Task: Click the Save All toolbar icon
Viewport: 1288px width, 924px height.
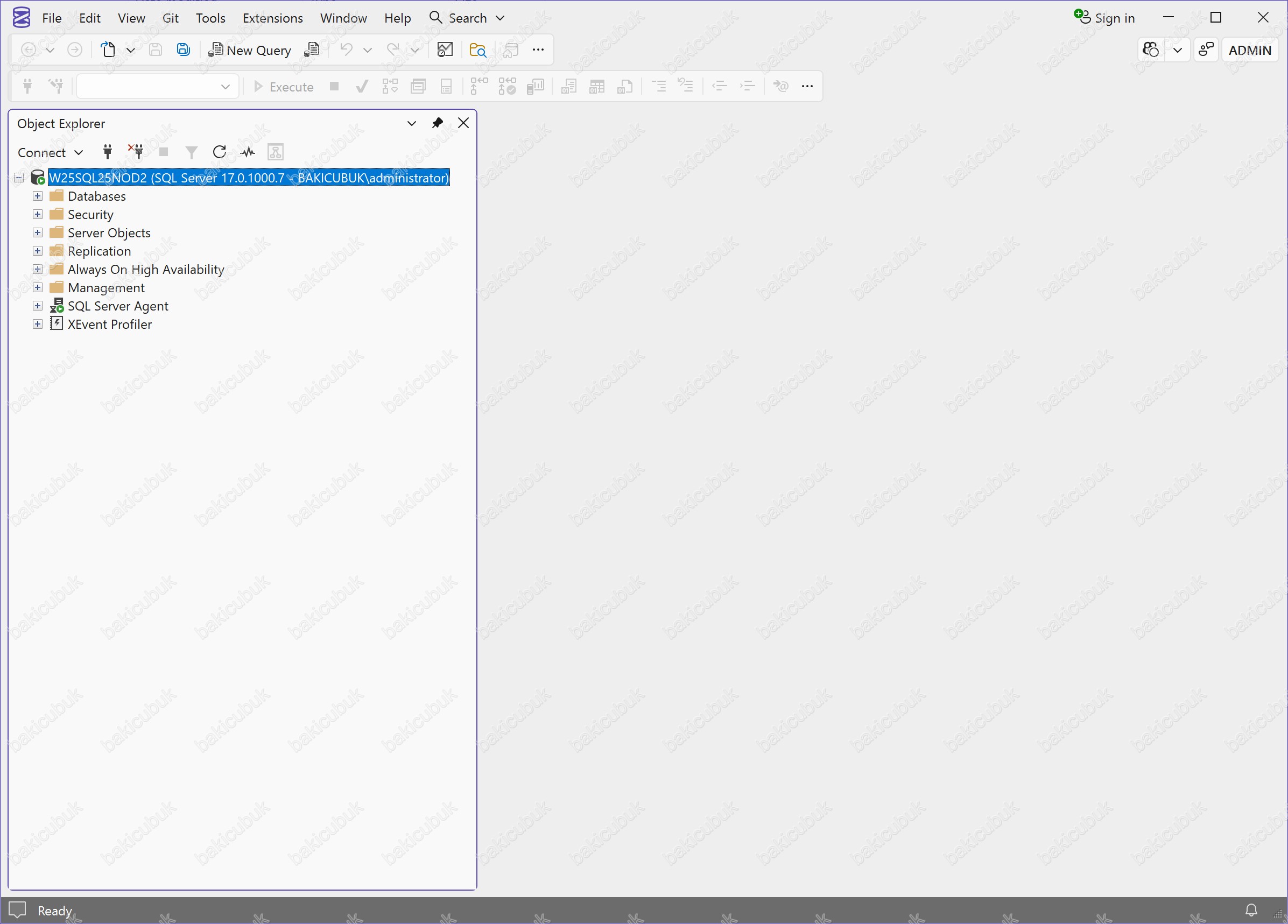Action: point(183,50)
